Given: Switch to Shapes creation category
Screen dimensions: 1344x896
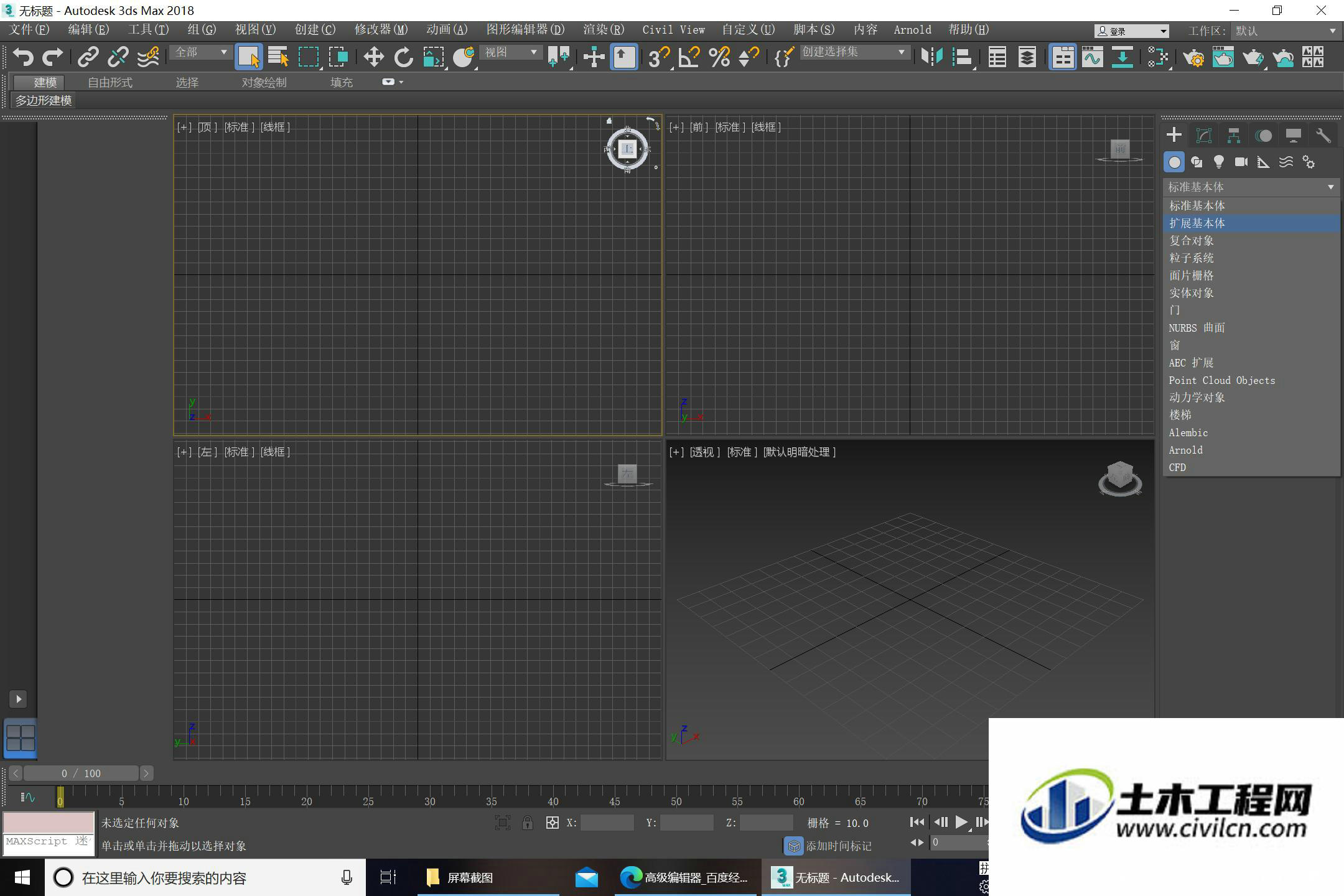Looking at the screenshot, I should point(1197,162).
